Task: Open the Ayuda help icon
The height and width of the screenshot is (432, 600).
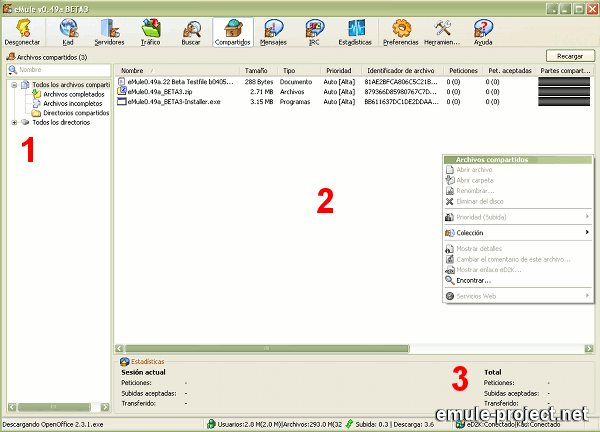Action: click(483, 32)
